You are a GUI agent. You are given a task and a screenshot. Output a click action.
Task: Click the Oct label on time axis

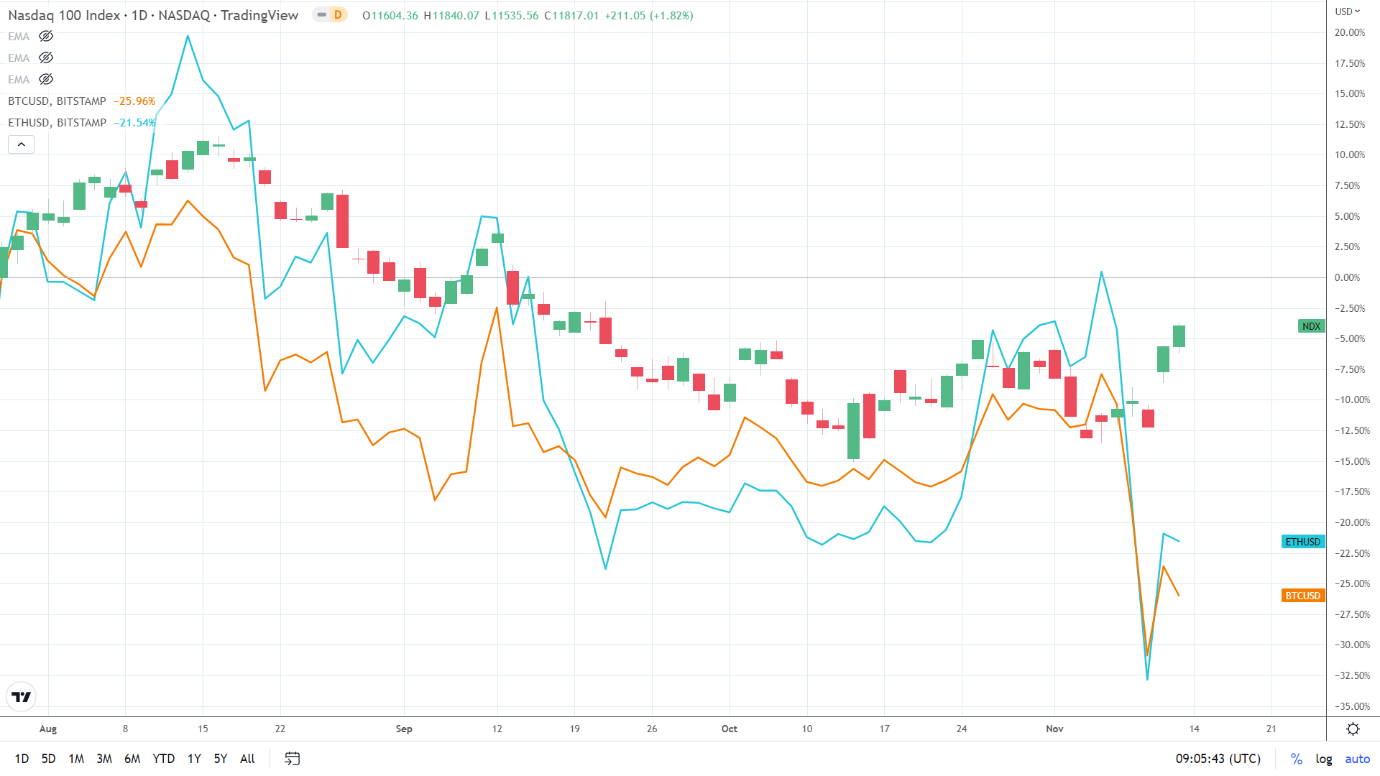click(729, 729)
